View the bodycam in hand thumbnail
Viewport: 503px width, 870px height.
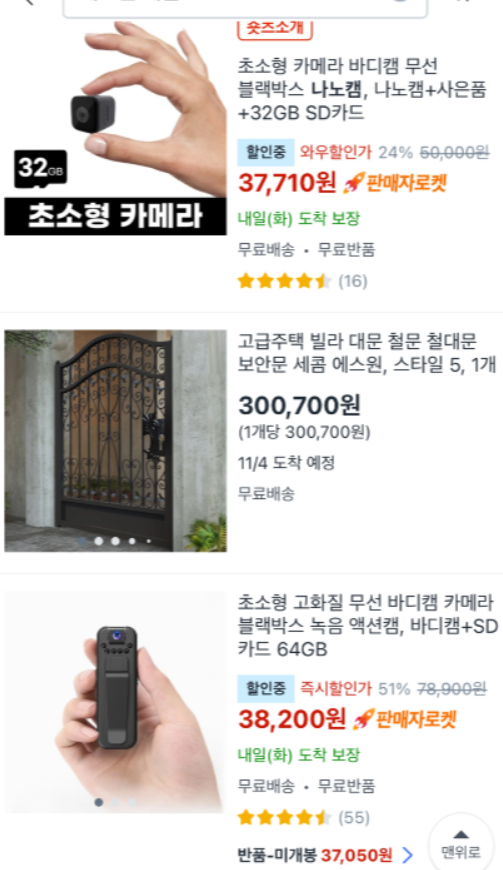pos(115,702)
